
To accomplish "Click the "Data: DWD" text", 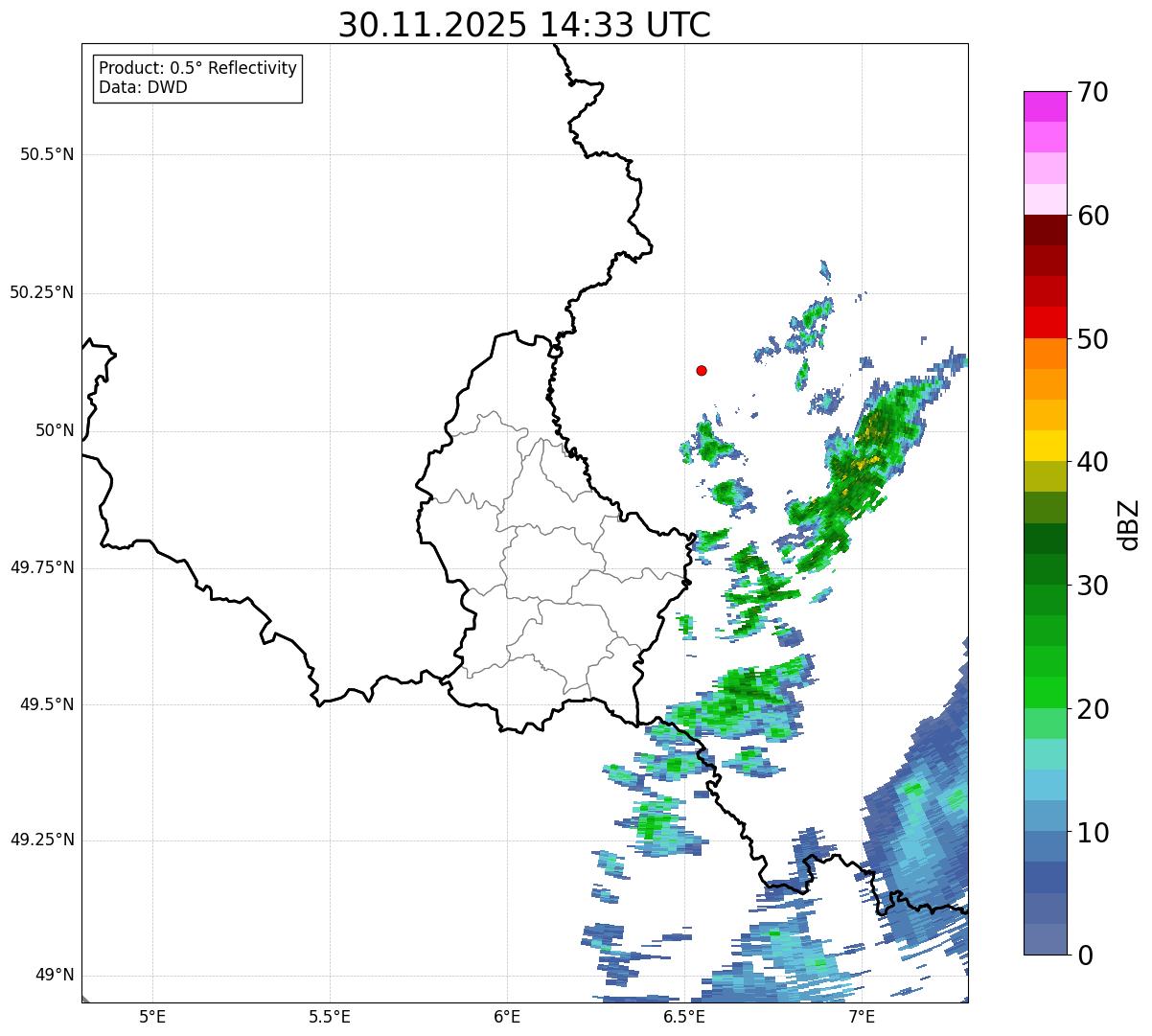I will click(x=143, y=87).
